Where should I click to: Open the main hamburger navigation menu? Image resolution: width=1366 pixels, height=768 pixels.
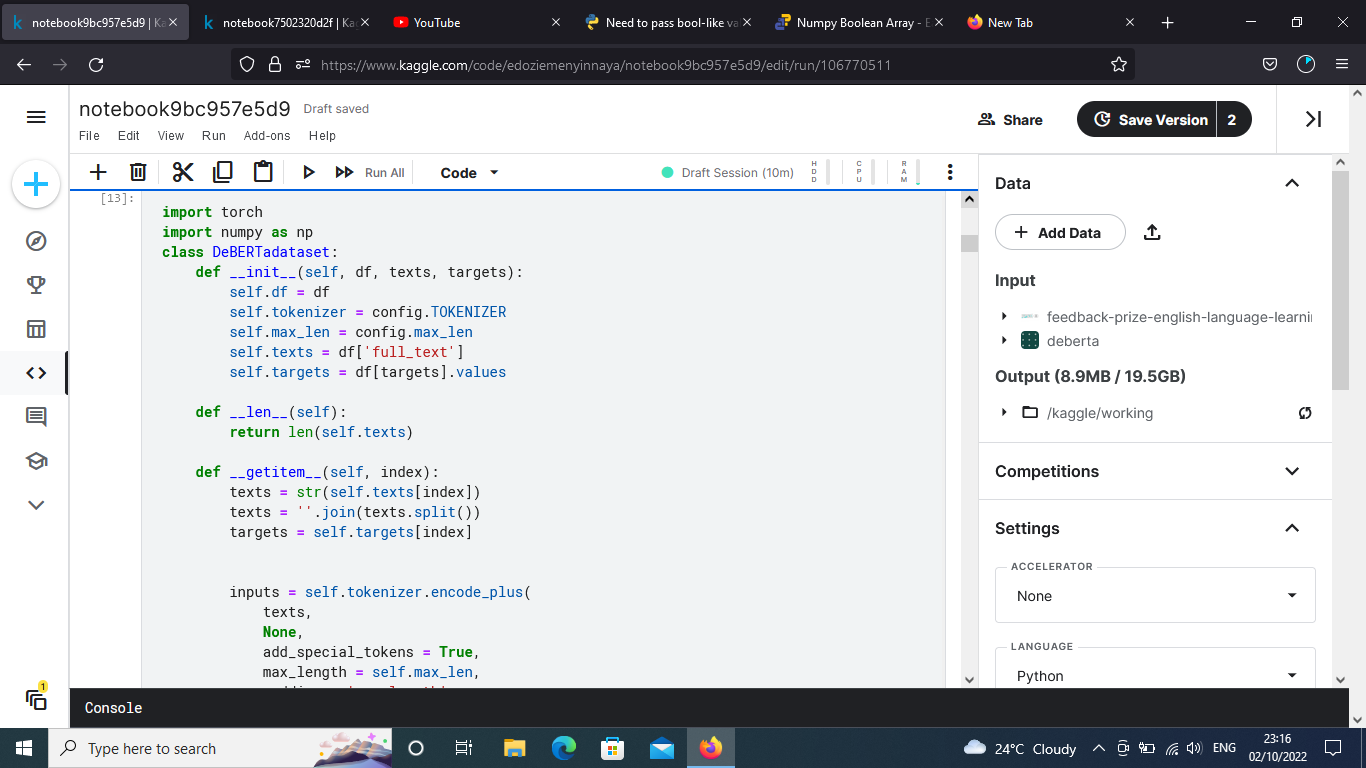pyautogui.click(x=36, y=118)
